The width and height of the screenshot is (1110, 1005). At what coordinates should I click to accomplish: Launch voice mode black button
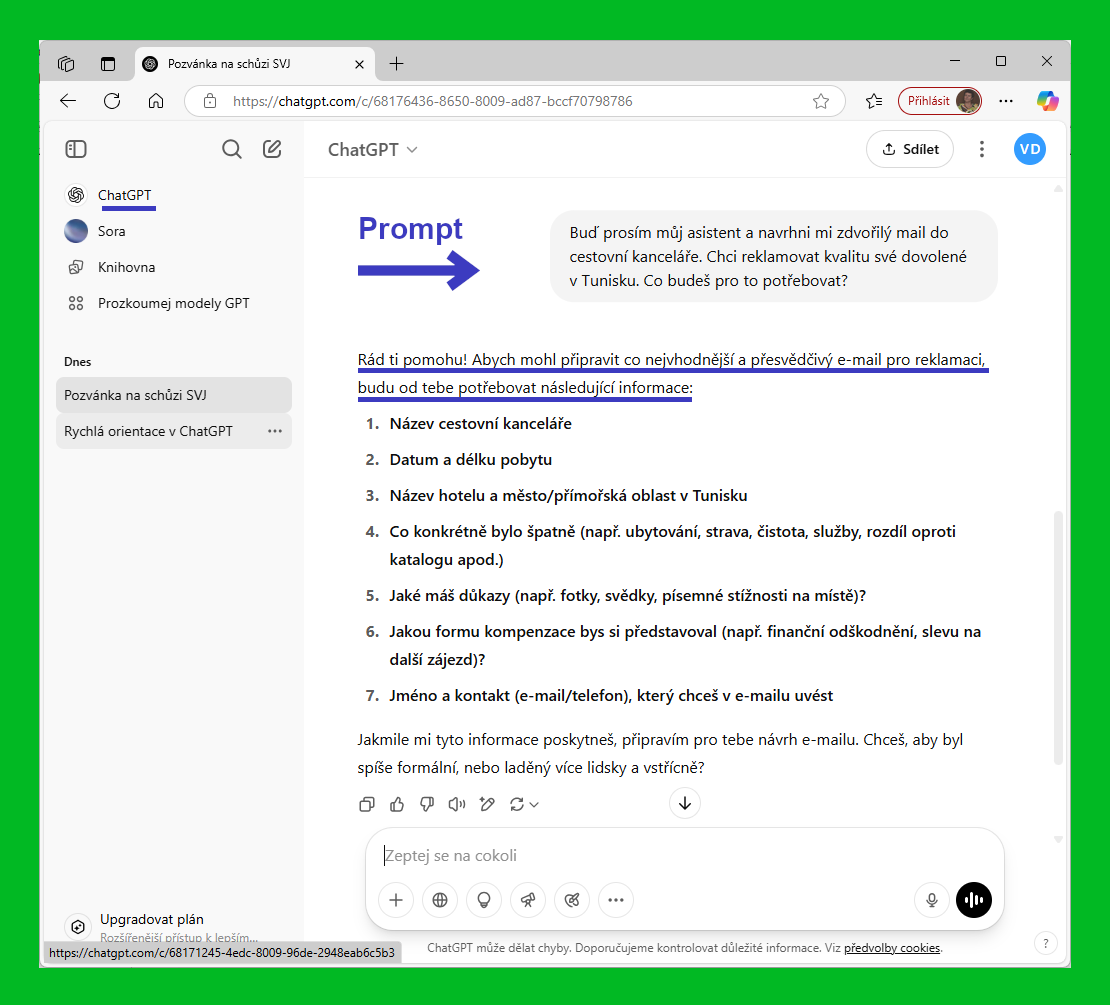974,900
